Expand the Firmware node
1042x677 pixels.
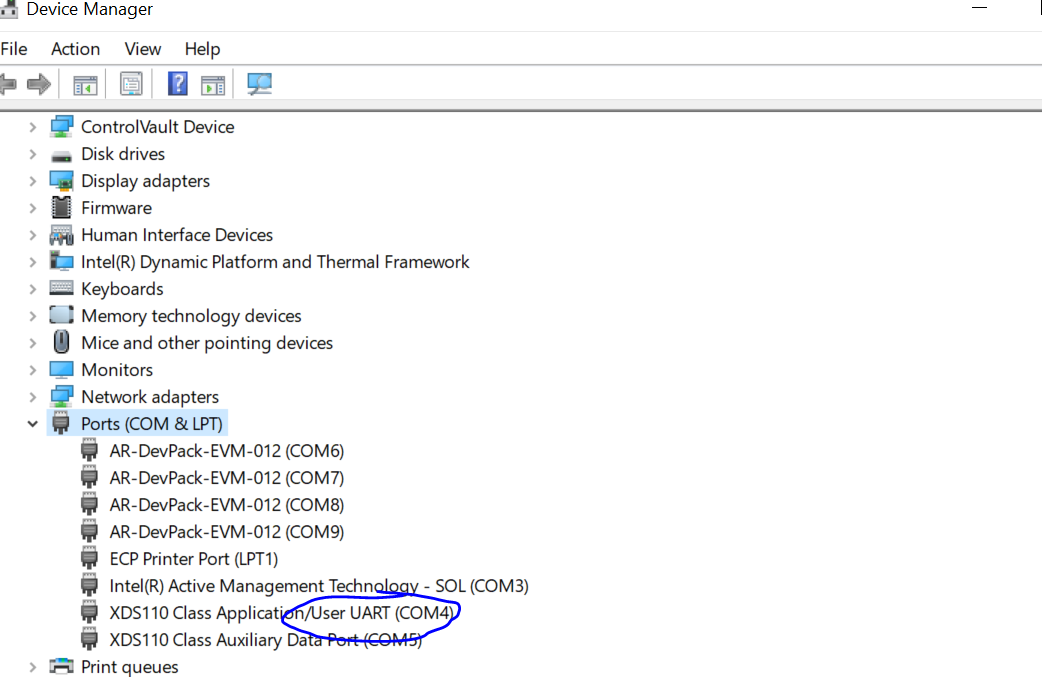(33, 208)
